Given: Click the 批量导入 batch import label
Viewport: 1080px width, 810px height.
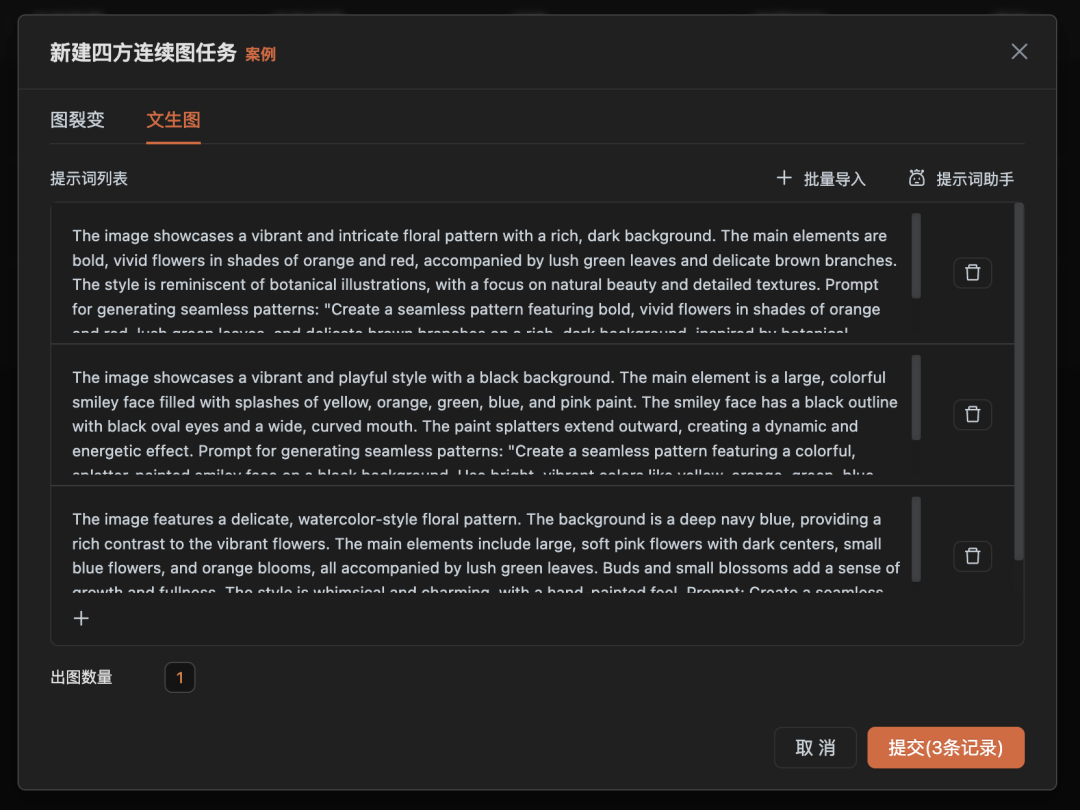Looking at the screenshot, I should coord(834,177).
